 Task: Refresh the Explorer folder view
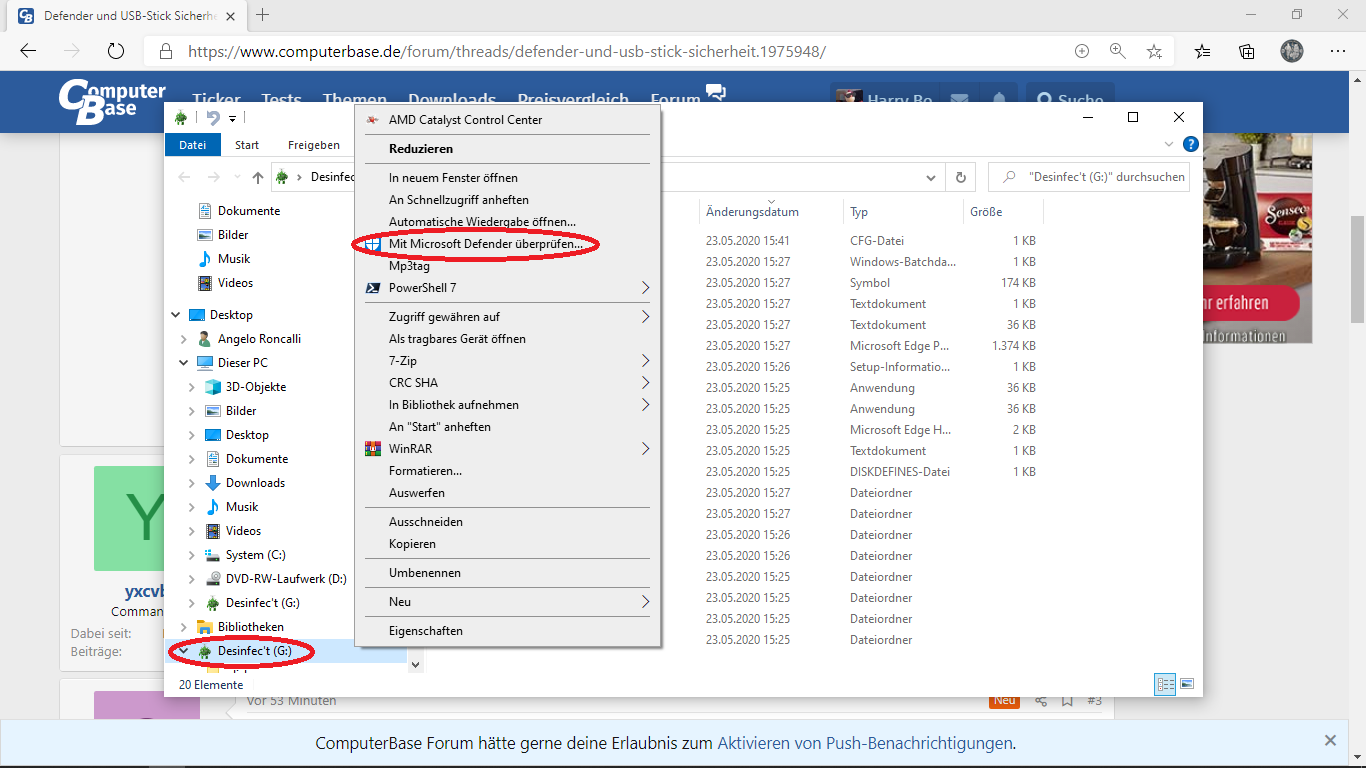pyautogui.click(x=961, y=177)
